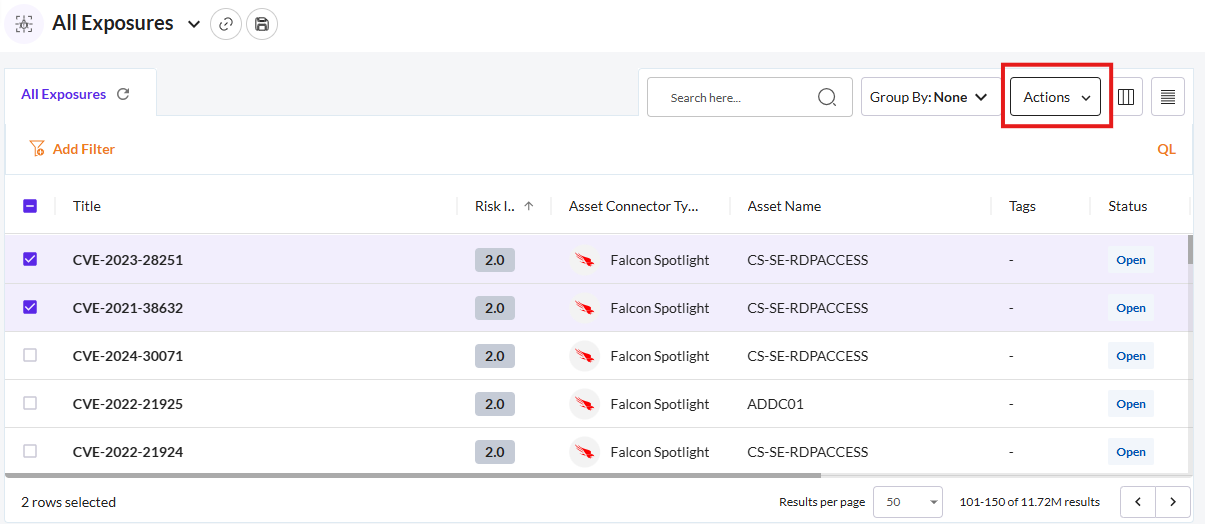This screenshot has height=524, width=1205.
Task: Refresh the All Exposures tab
Action: [123, 94]
